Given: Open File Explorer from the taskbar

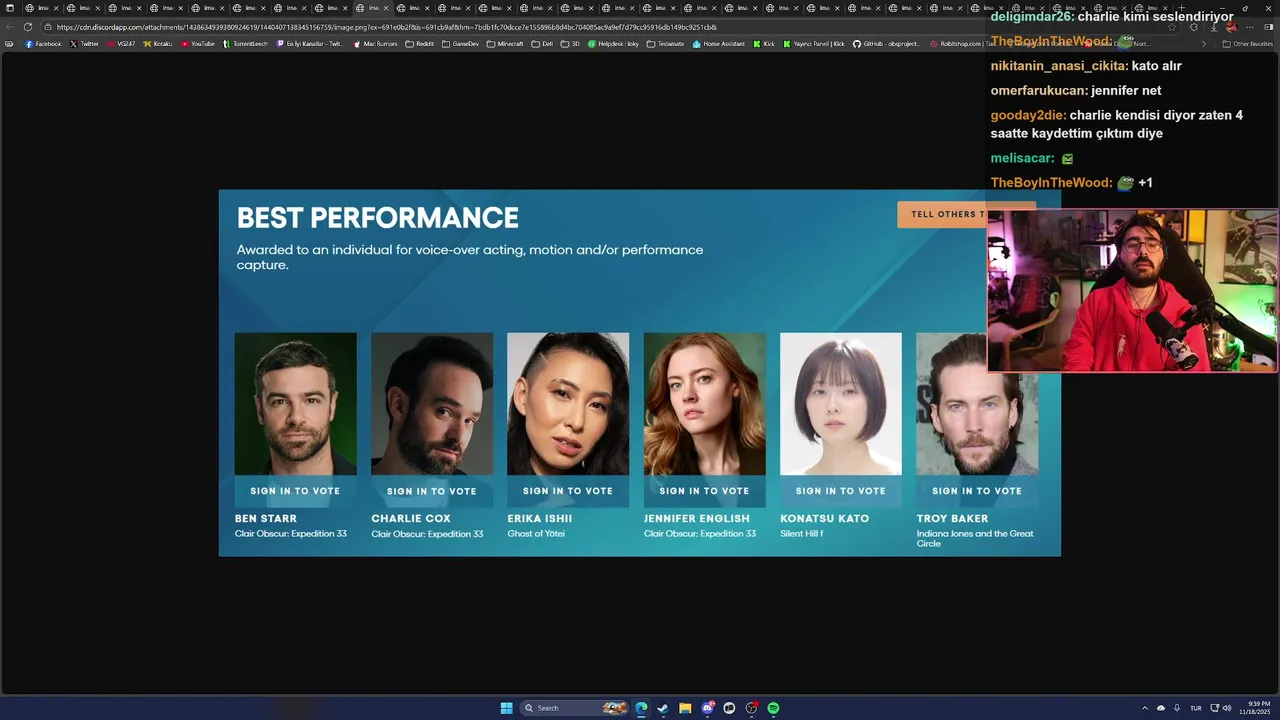Looking at the screenshot, I should coord(685,708).
